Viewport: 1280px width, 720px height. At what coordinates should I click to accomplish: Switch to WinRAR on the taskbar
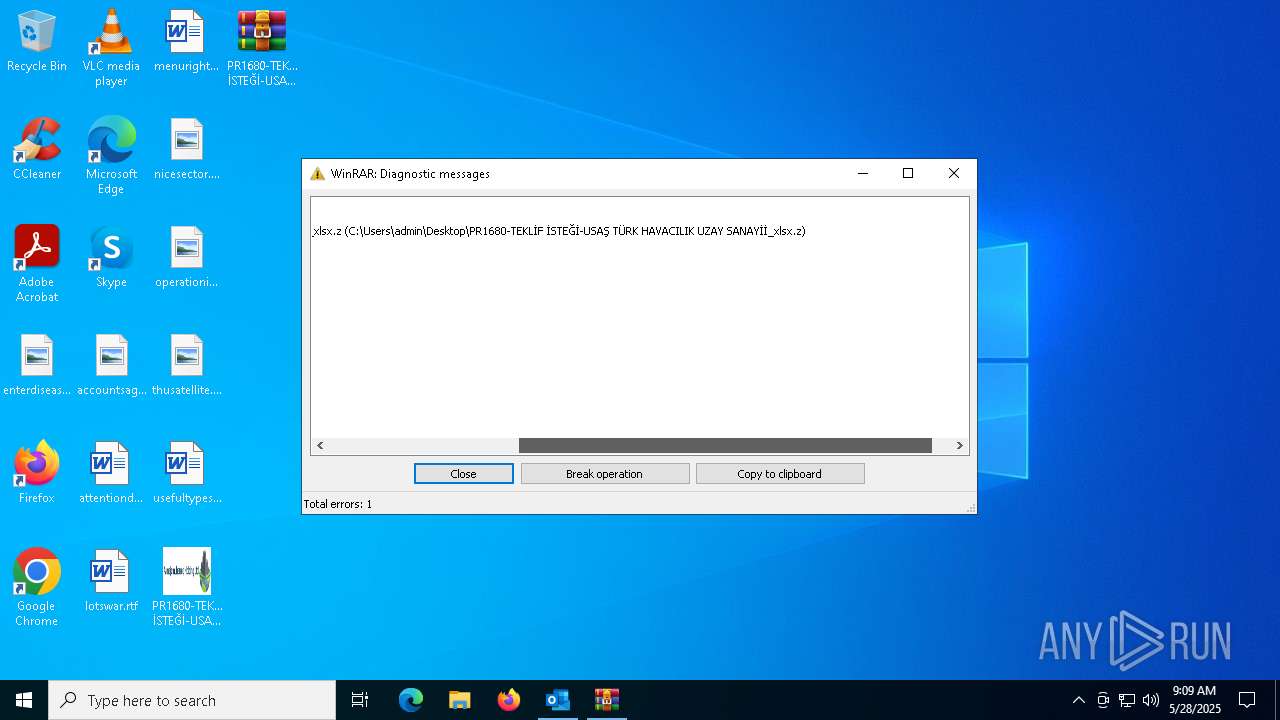point(607,700)
